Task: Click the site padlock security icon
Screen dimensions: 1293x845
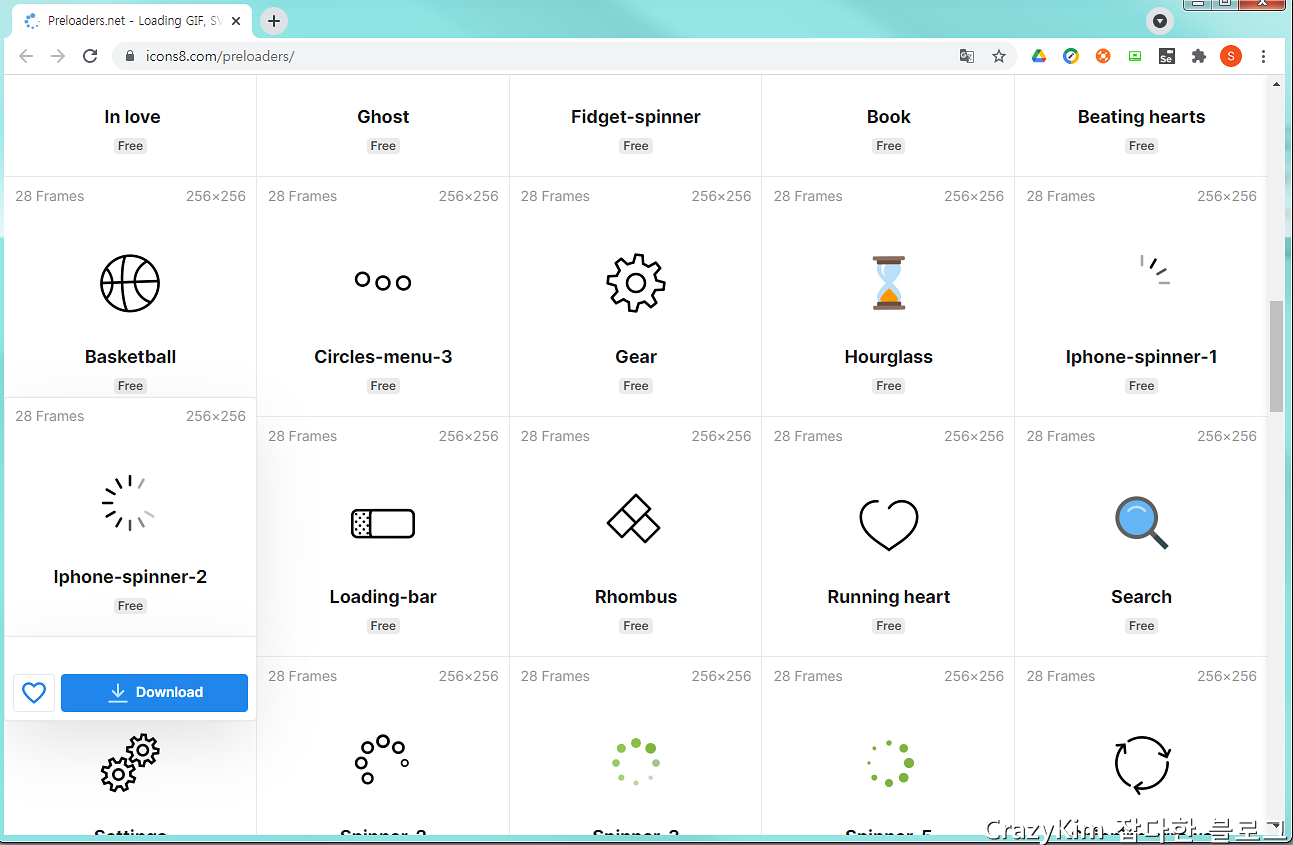Action: tap(129, 56)
